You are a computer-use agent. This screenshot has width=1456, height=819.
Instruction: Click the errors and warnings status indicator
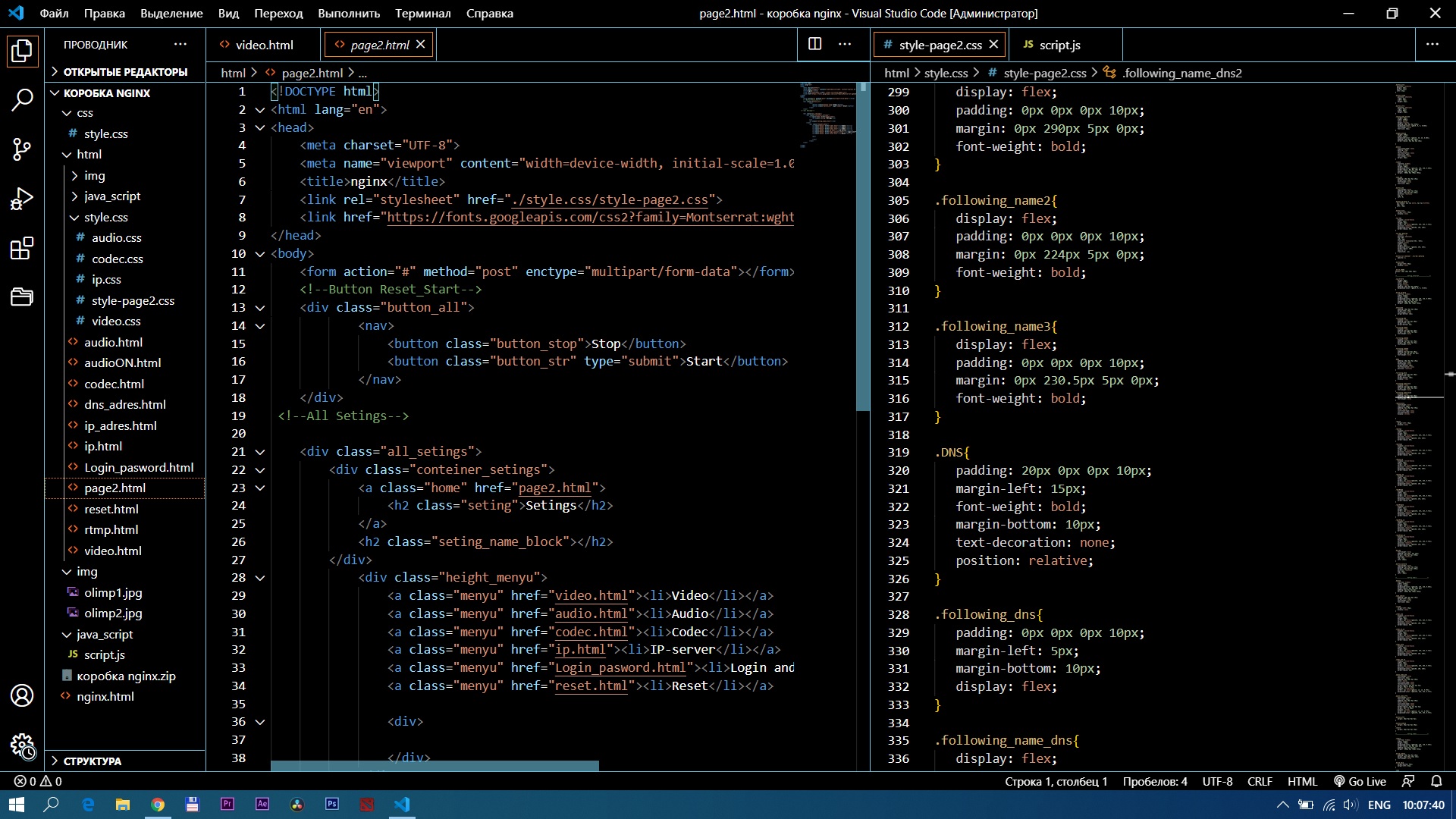38,781
